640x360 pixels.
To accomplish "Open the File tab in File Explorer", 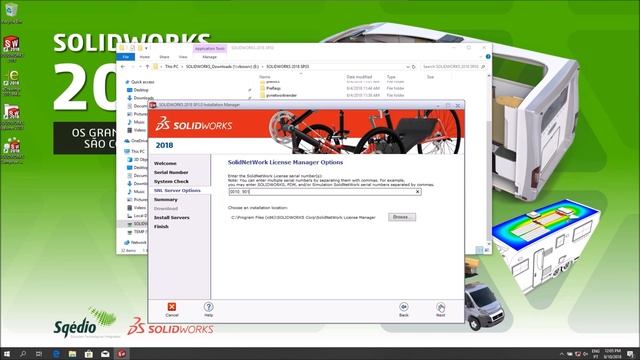I will tap(126, 57).
